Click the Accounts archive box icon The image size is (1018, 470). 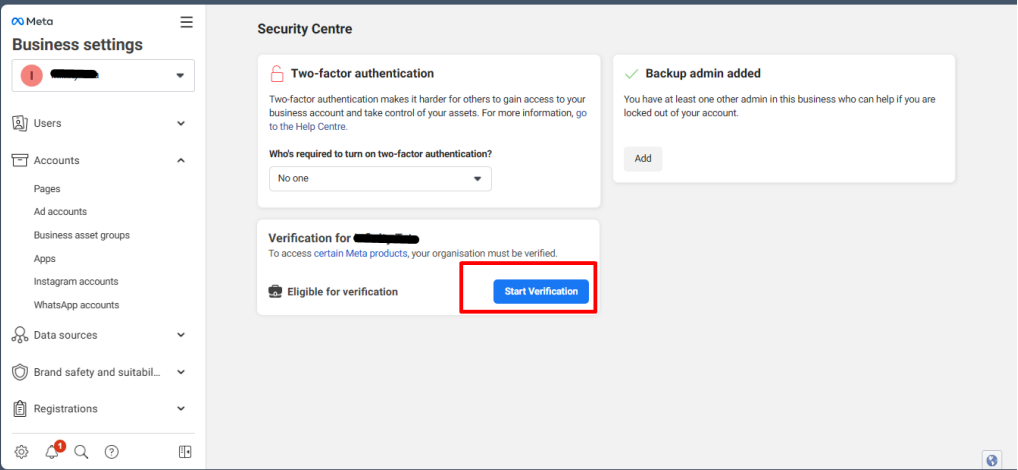[x=20, y=160]
